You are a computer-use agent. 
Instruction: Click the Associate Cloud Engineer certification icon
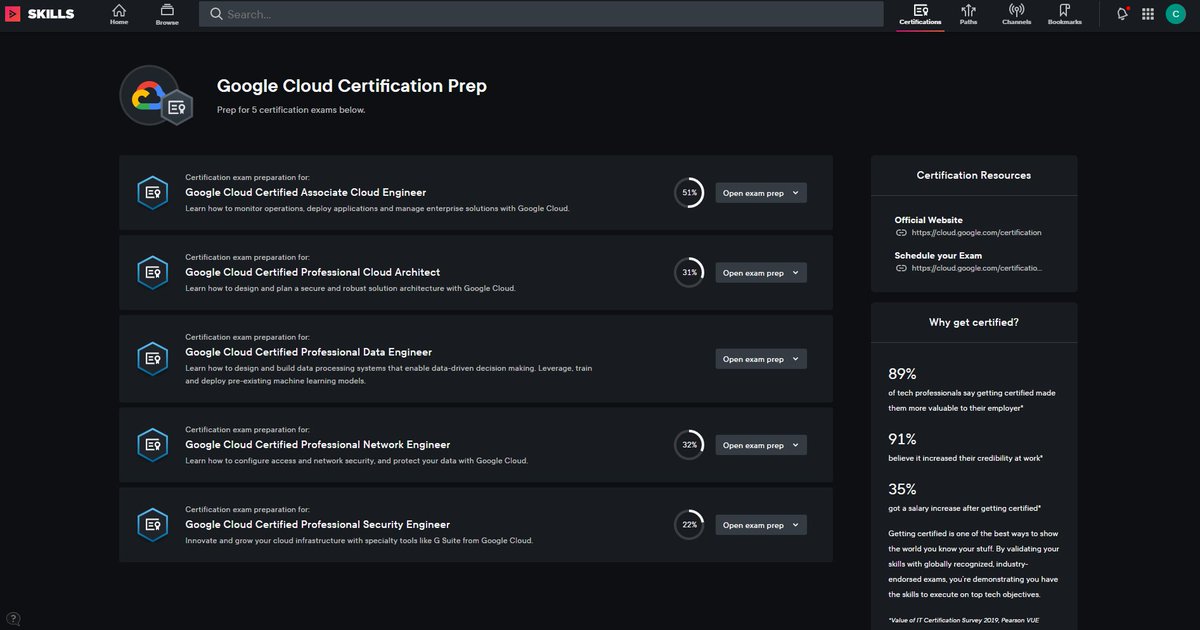click(152, 193)
